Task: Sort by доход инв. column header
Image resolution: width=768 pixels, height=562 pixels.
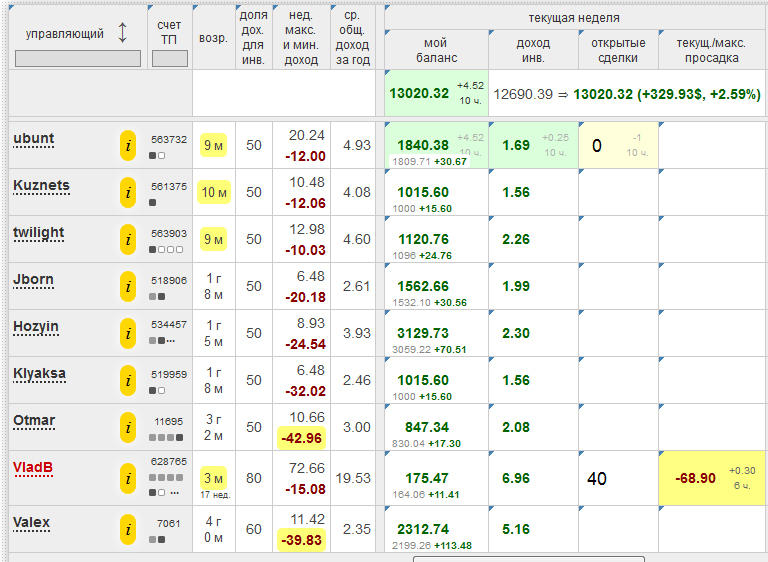Action: (533, 50)
